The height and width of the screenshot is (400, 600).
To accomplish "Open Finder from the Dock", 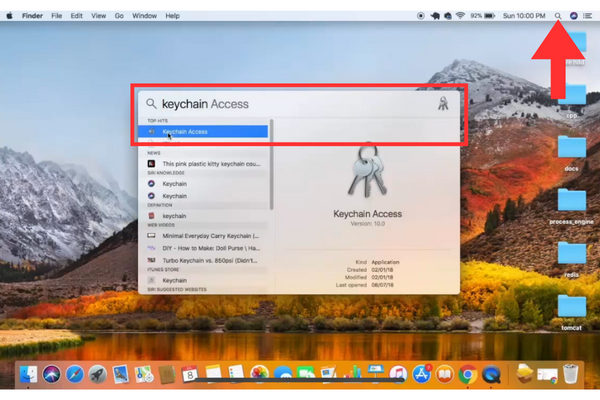I will point(28,374).
